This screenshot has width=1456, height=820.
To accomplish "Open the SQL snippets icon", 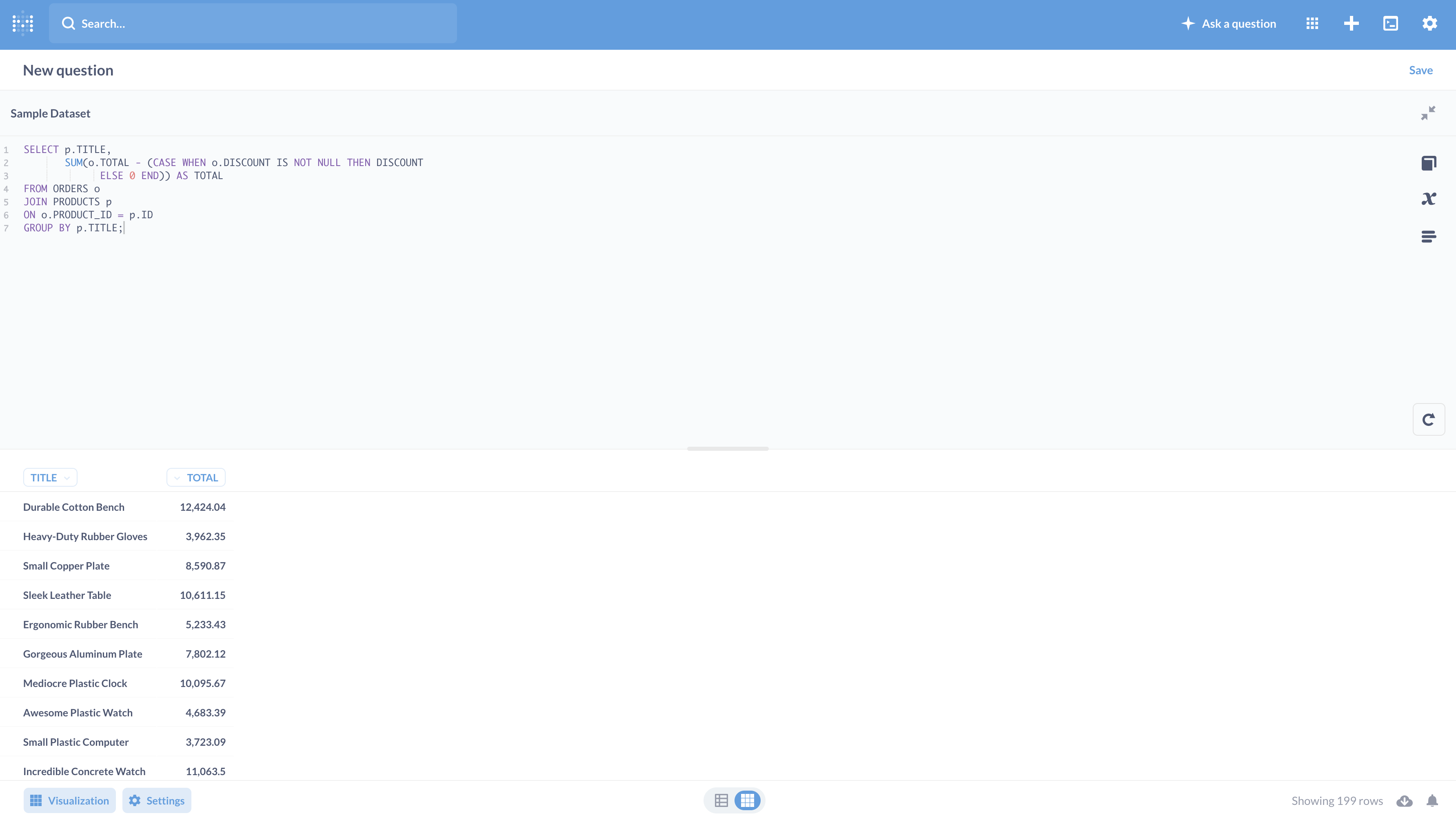I will pos(1428,236).
